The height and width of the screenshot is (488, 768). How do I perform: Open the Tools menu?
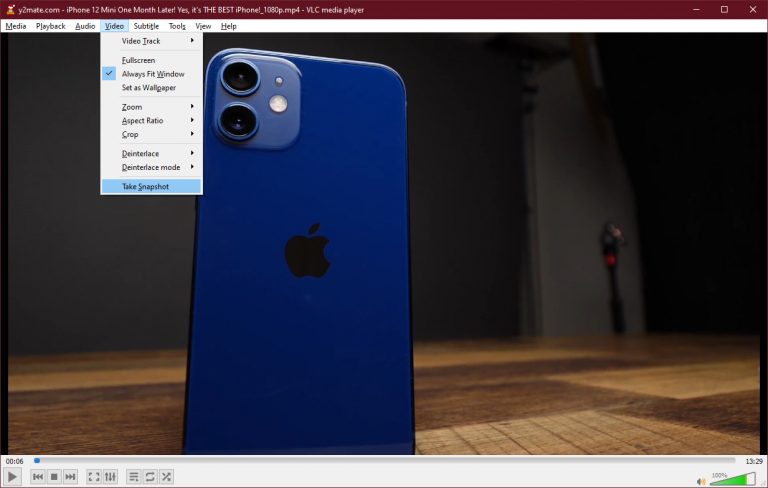click(177, 26)
